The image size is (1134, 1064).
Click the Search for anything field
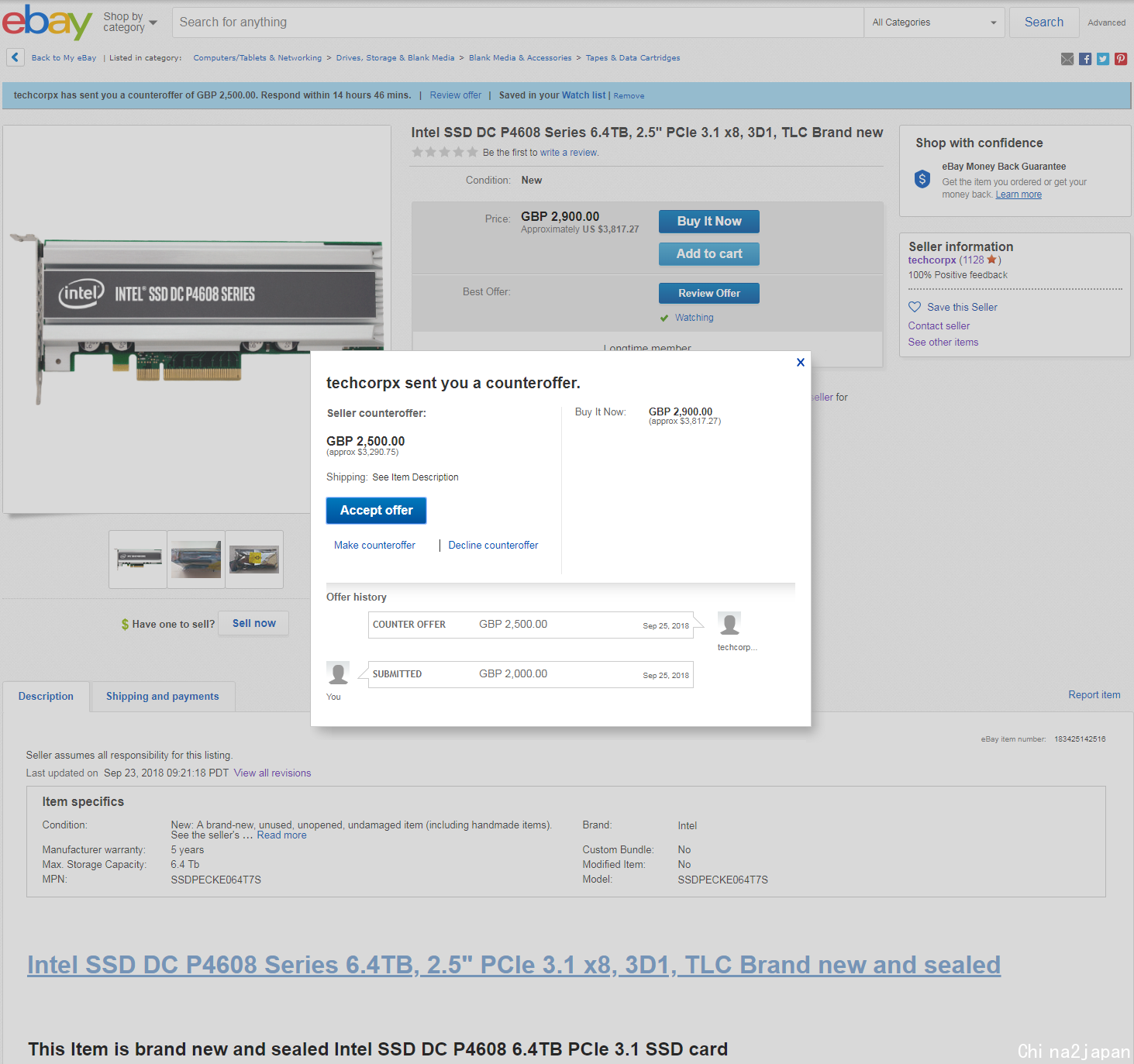pyautogui.click(x=518, y=22)
